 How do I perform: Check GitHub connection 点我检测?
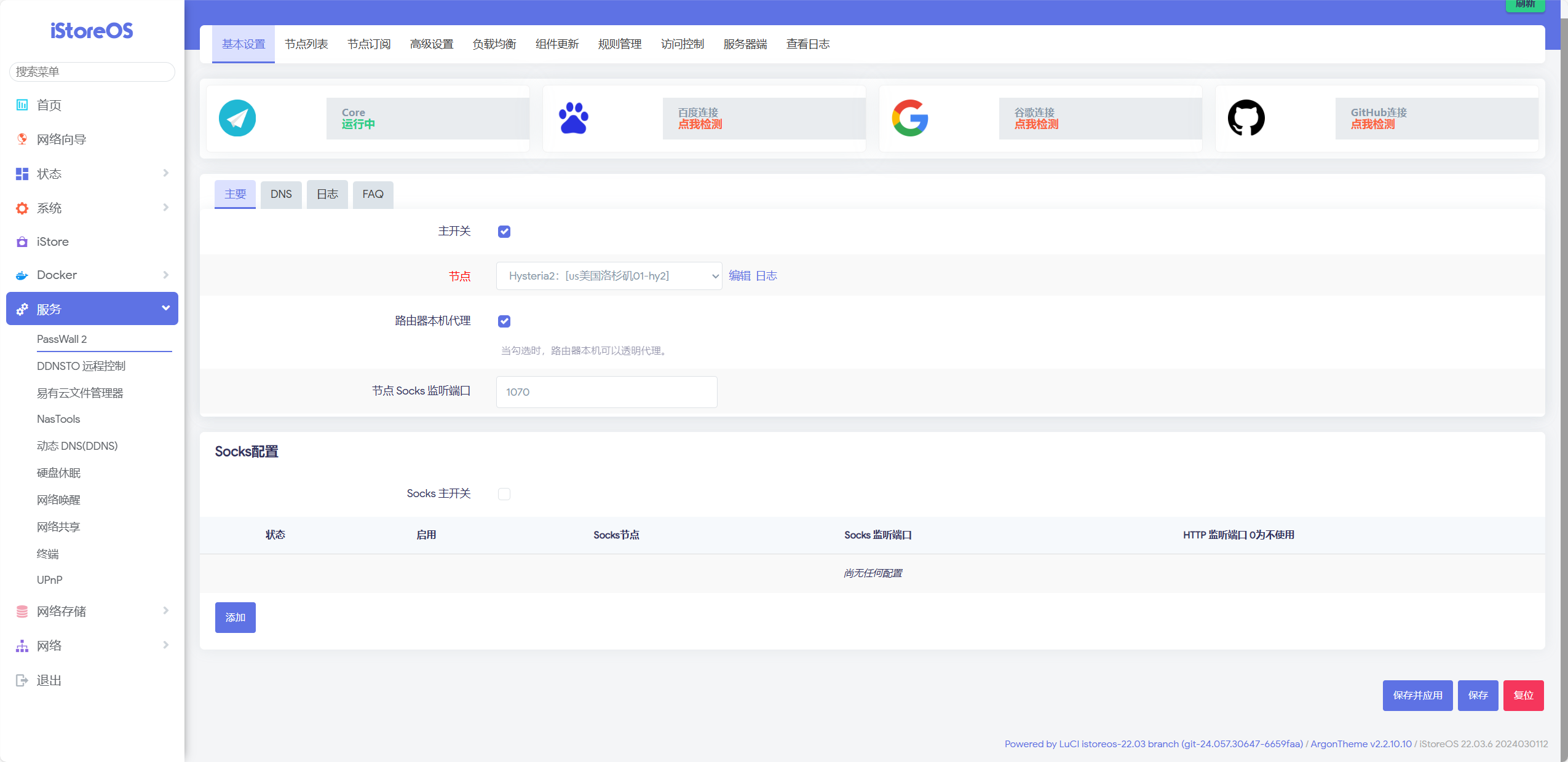[x=1373, y=124]
